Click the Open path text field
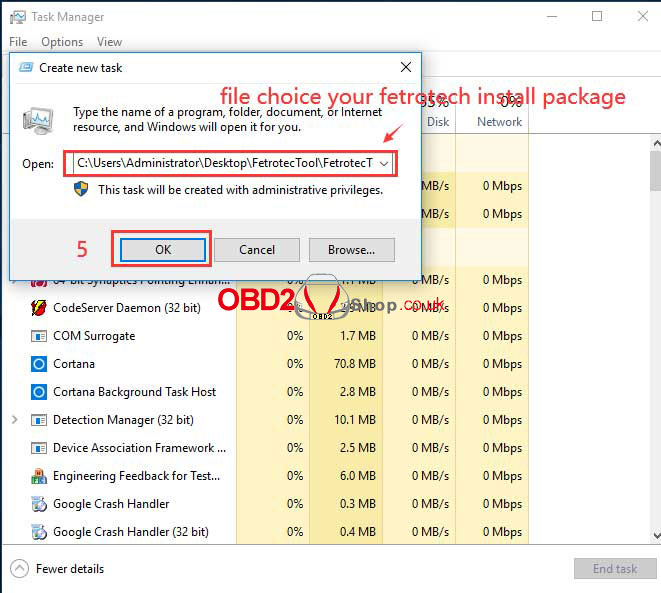 (x=222, y=163)
